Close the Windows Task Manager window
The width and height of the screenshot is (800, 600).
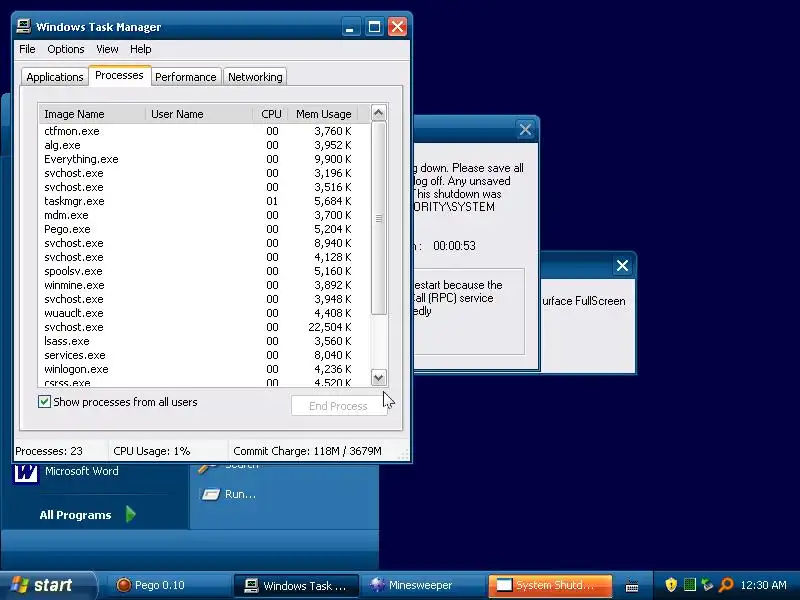click(x=397, y=27)
